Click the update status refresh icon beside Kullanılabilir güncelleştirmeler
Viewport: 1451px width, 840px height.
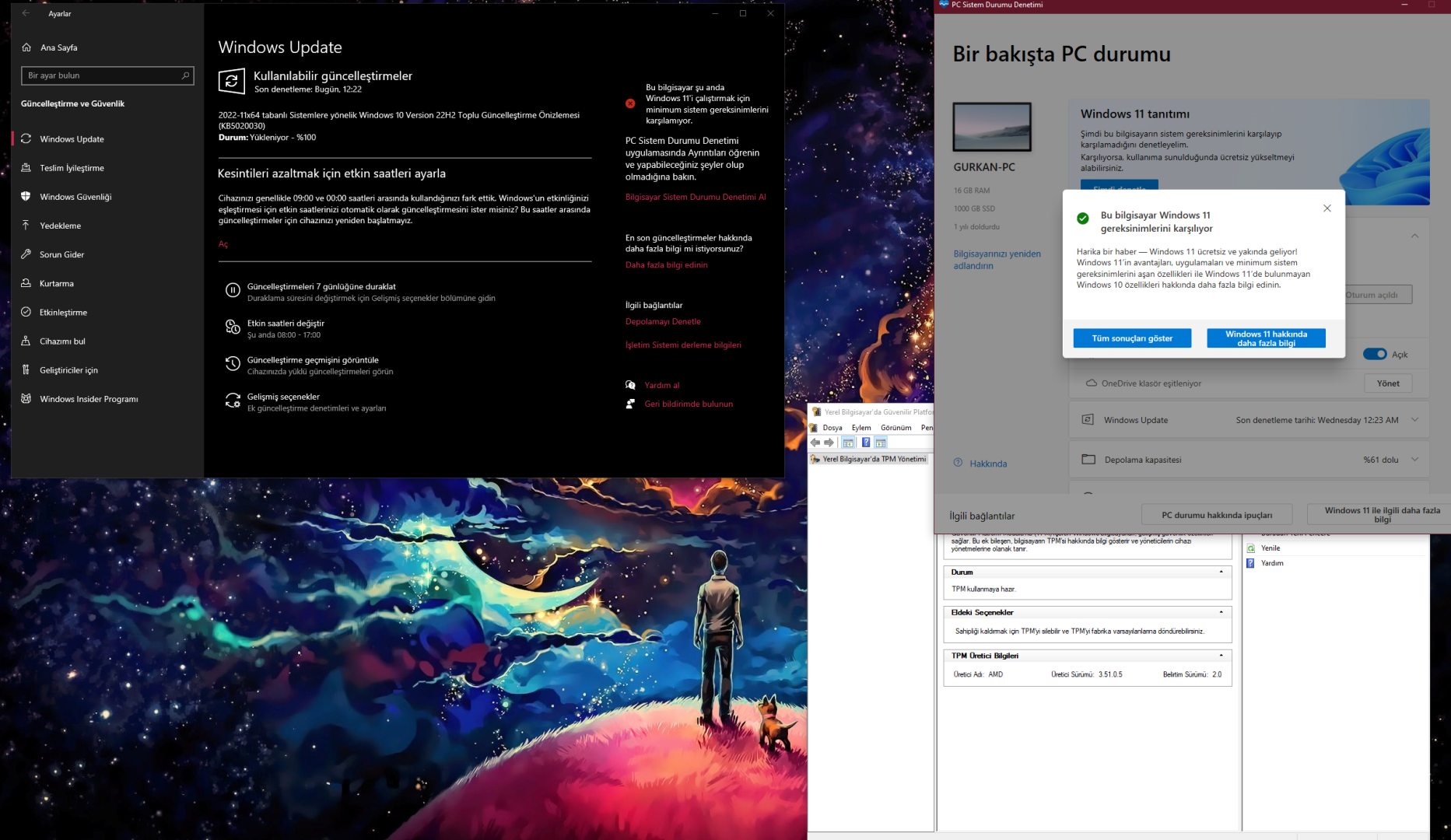(x=231, y=82)
